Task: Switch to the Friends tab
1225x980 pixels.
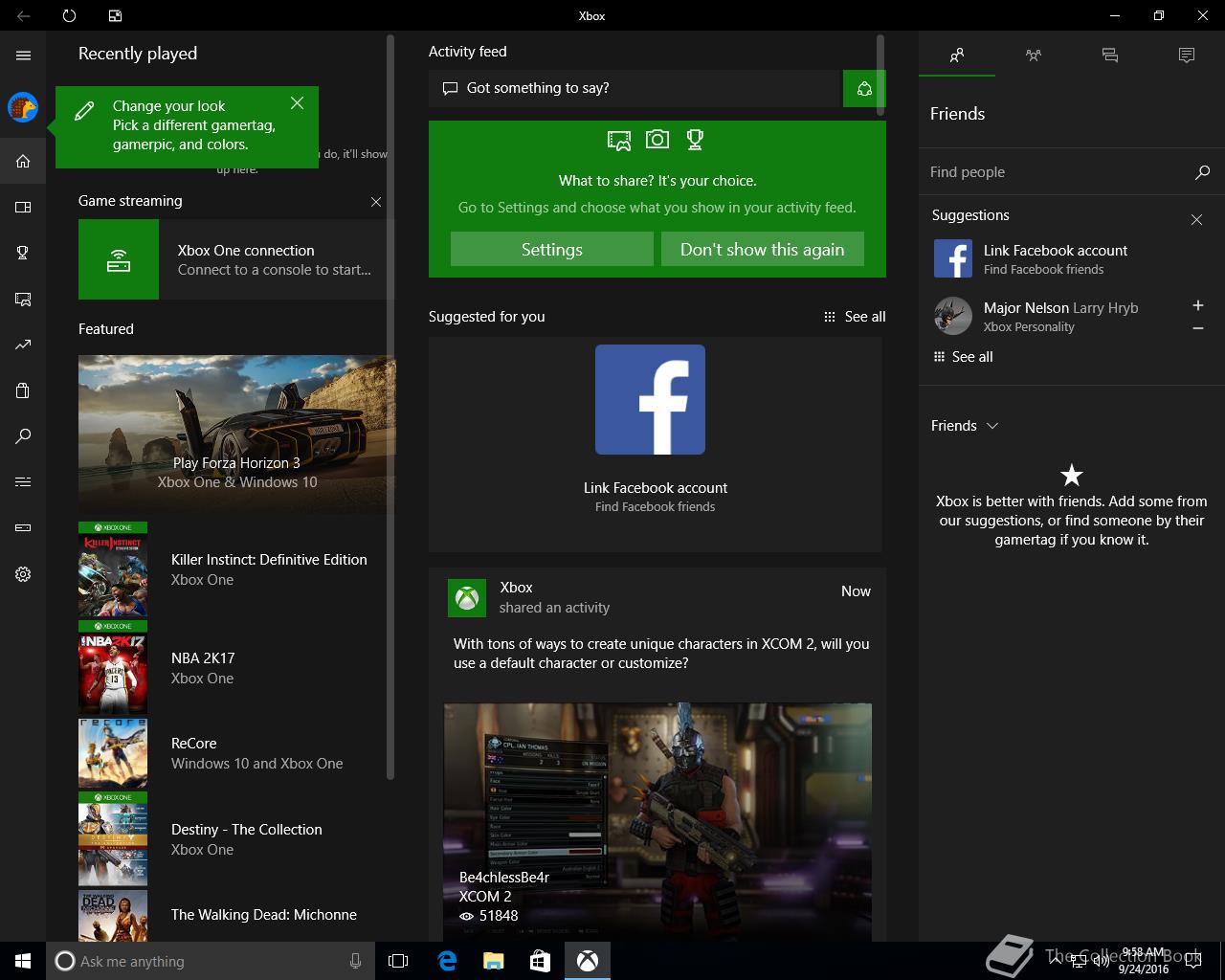Action: (x=957, y=56)
